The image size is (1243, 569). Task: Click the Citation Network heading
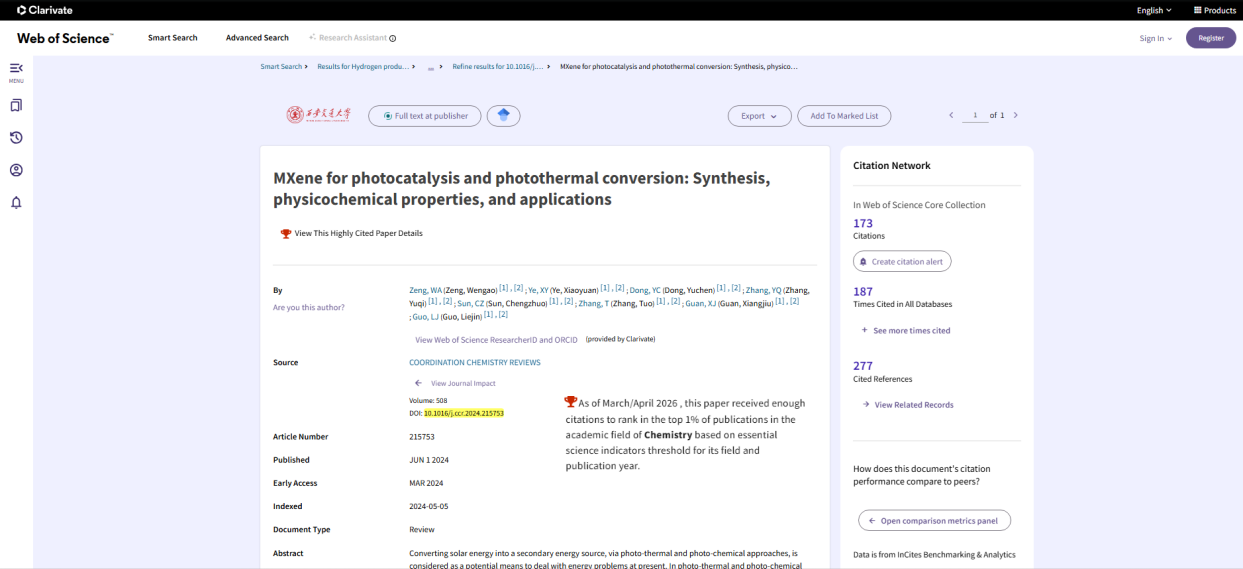coord(892,166)
